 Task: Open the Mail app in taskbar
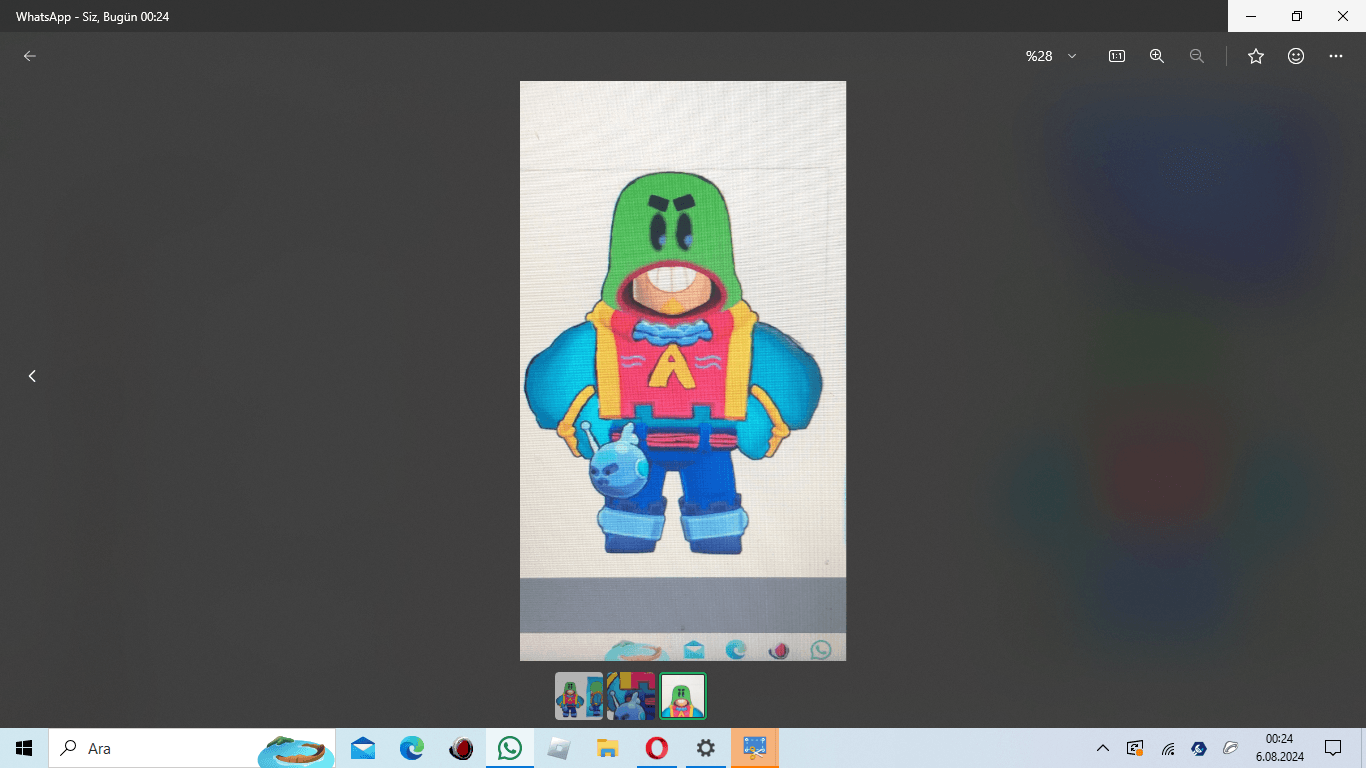point(363,748)
